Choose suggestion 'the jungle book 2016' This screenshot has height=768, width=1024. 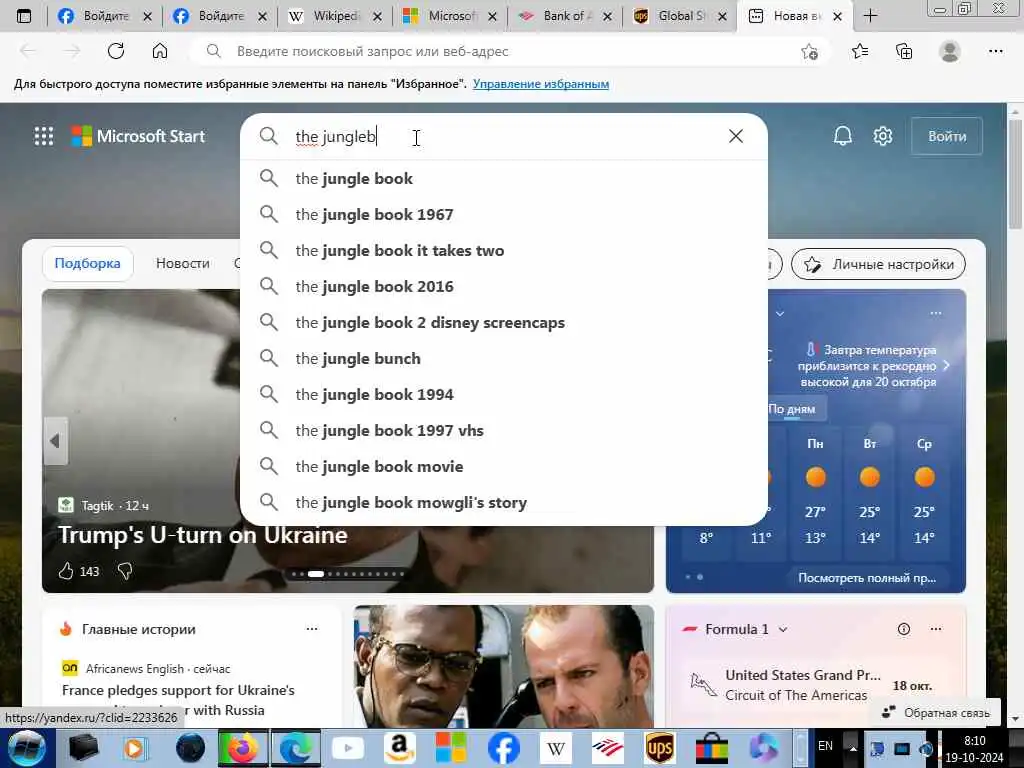pyautogui.click(x=504, y=286)
